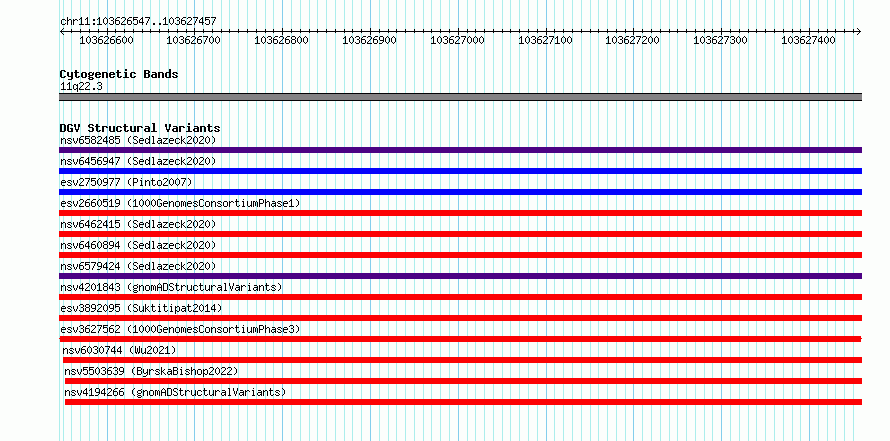Screen dimensions: 890x441
Task: Click the blue bar under esv2750977
Action: click(460, 192)
